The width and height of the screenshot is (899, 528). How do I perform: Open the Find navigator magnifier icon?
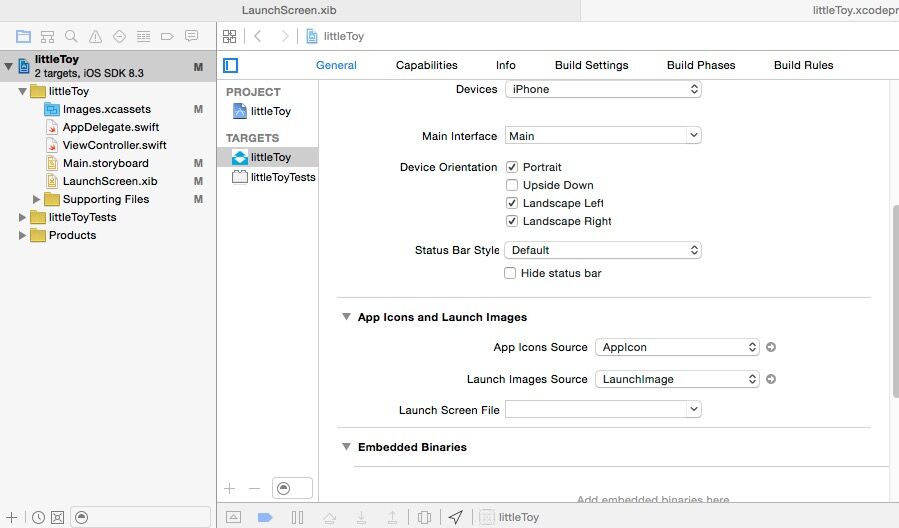pyautogui.click(x=72, y=36)
